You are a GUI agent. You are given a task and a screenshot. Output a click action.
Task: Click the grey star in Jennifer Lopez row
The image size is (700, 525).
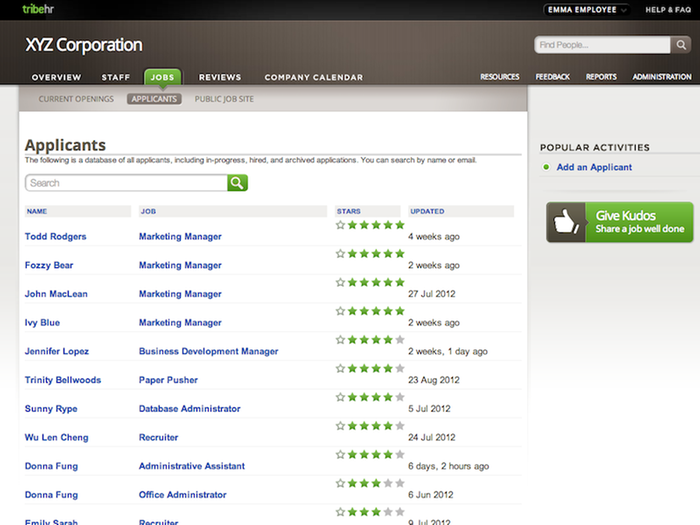click(x=400, y=340)
